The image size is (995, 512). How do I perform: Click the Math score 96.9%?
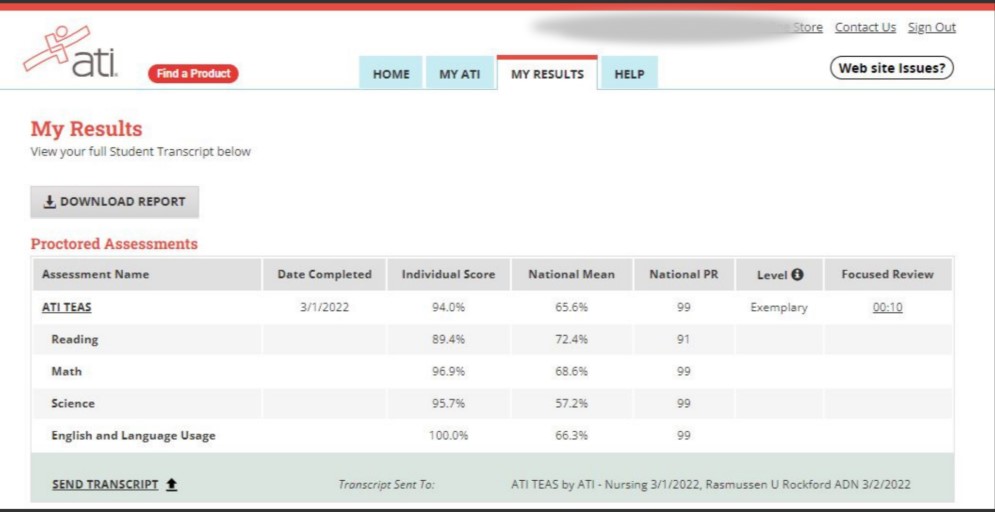coord(448,372)
